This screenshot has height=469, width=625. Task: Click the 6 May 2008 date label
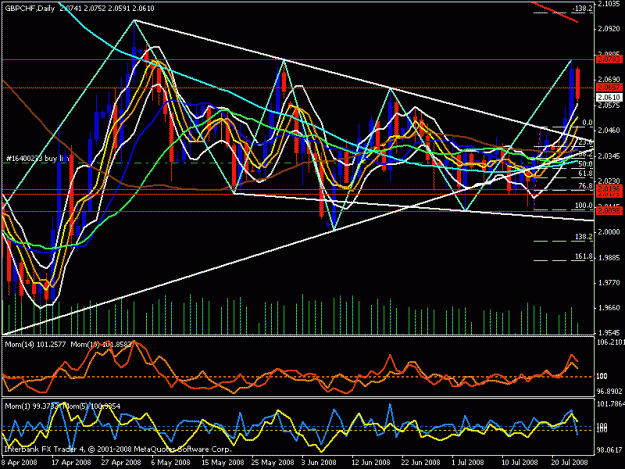171,463
